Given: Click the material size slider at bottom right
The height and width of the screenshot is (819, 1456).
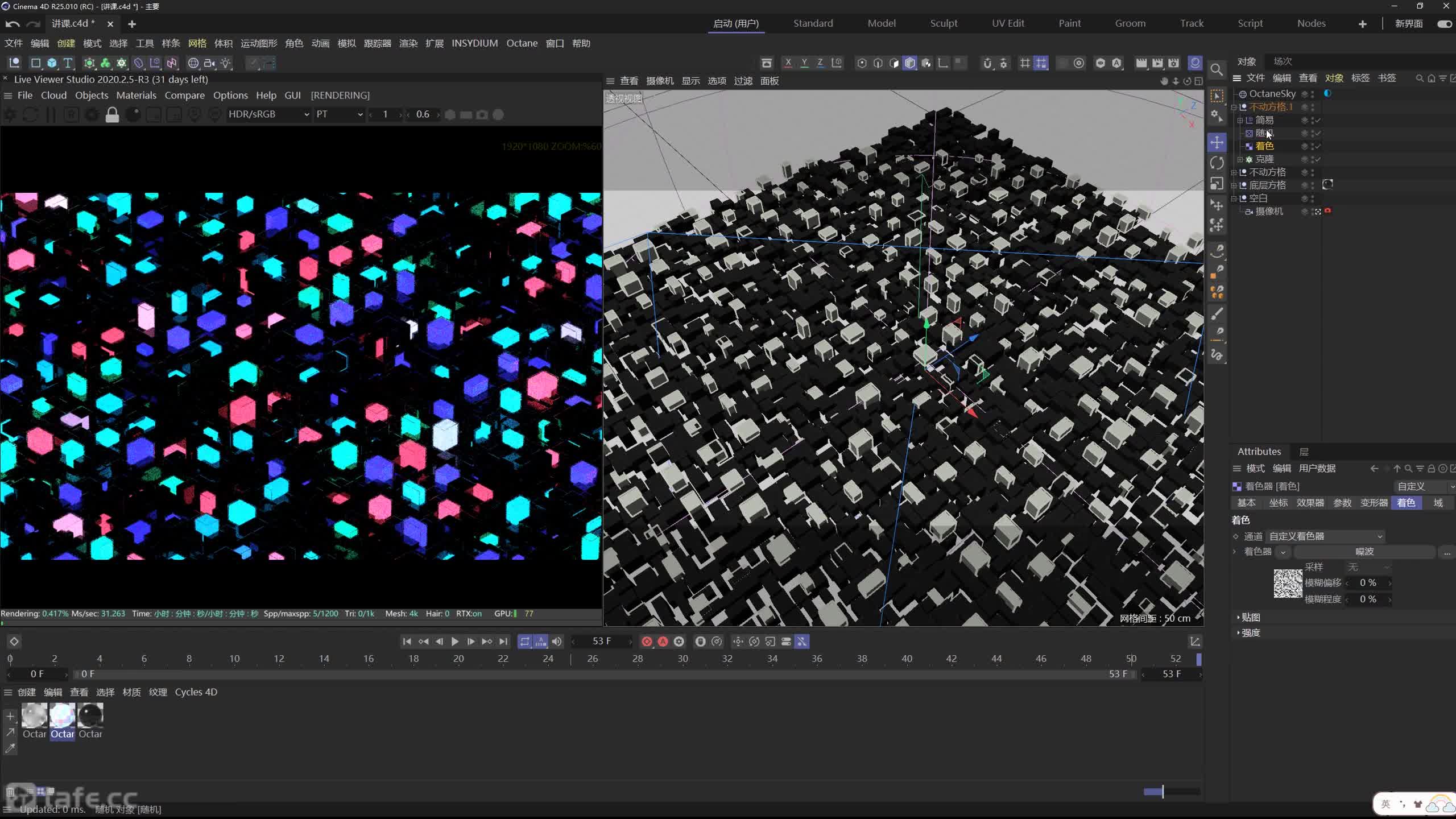Looking at the screenshot, I should [1172, 791].
